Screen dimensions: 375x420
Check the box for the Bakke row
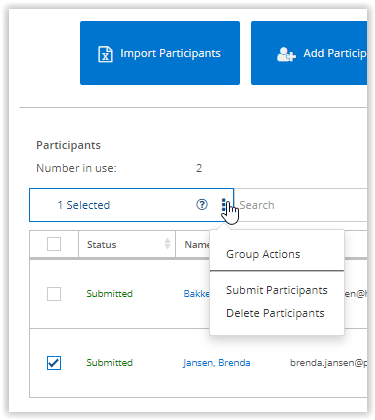pos(54,294)
